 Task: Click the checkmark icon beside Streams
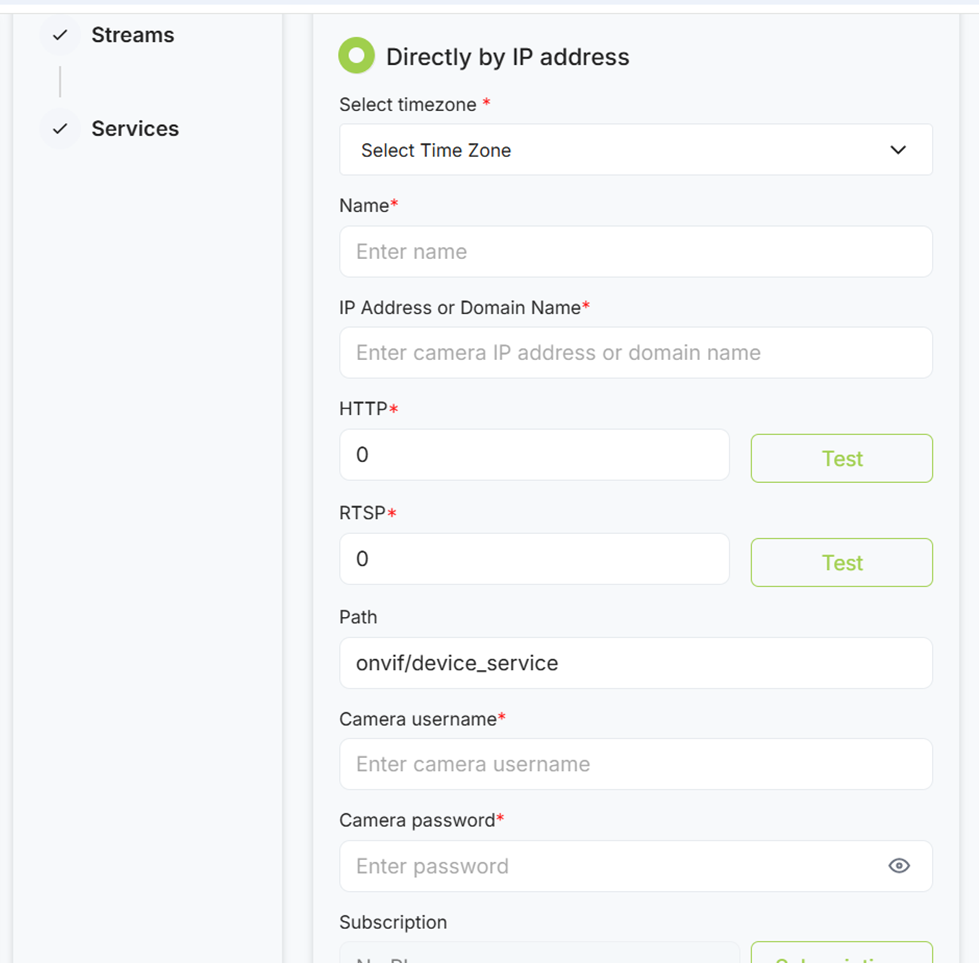pyautogui.click(x=60, y=35)
